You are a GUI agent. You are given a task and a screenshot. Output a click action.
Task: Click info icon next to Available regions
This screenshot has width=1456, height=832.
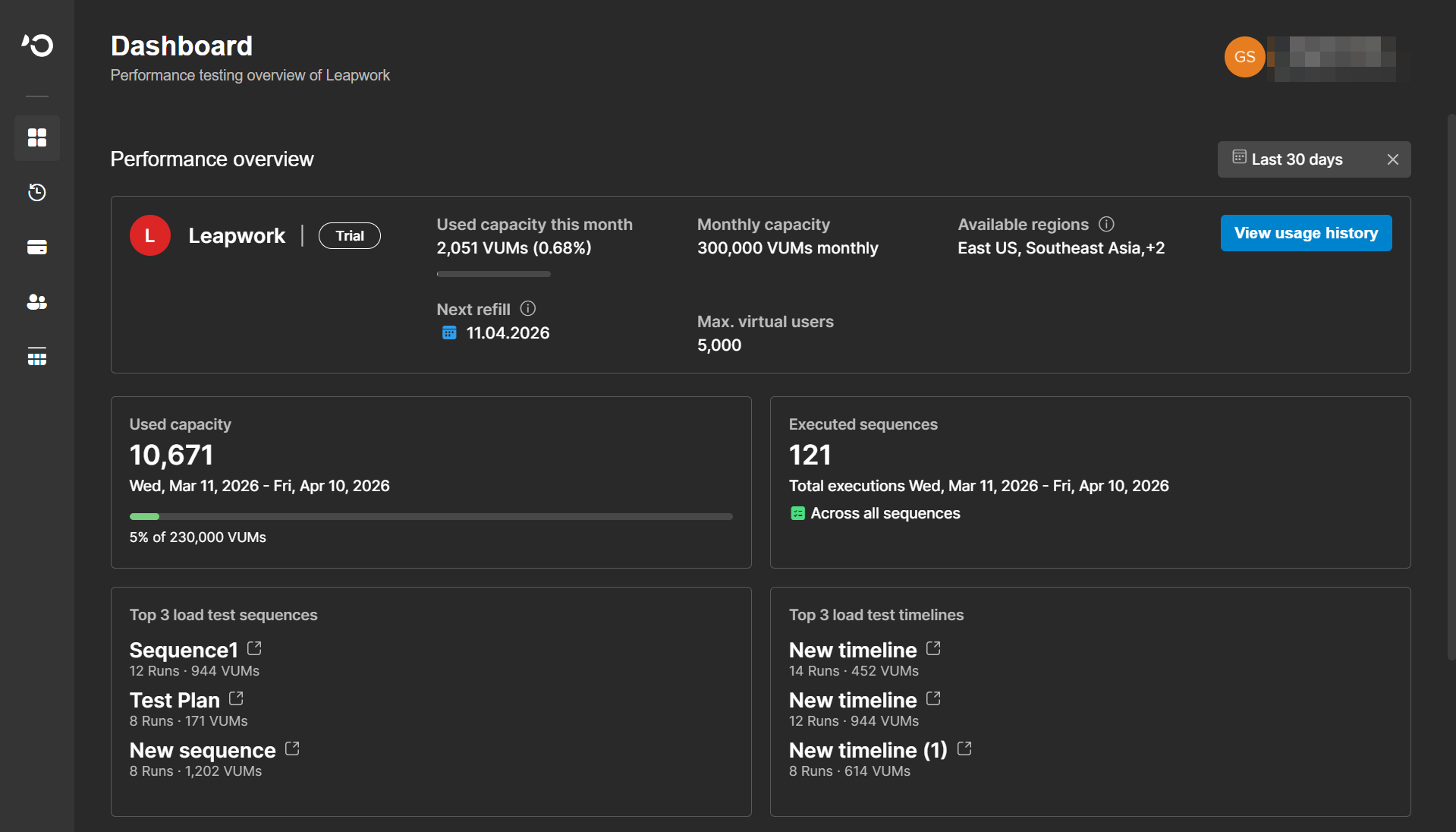pos(1106,224)
